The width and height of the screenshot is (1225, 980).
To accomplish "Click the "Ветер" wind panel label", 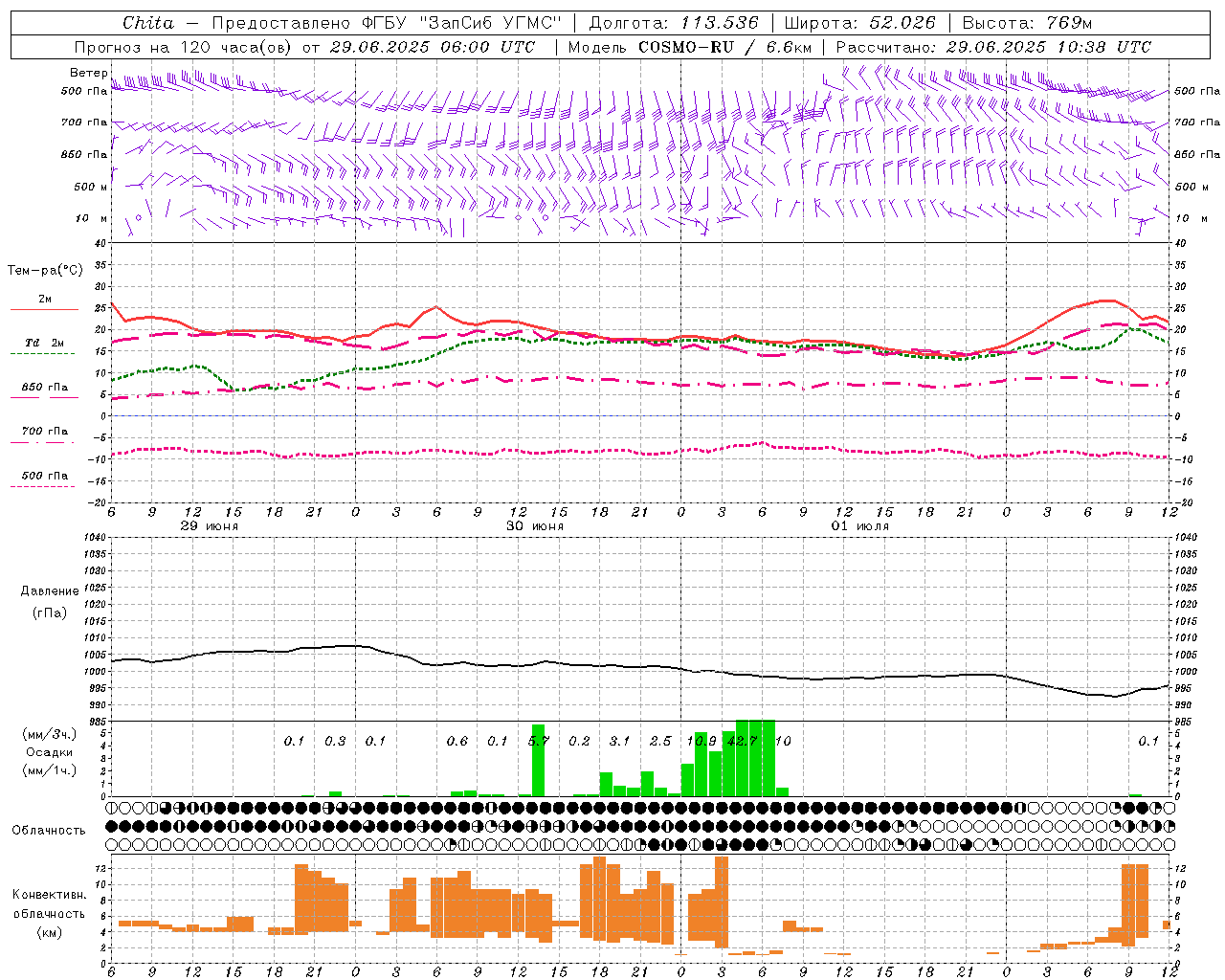I will coord(88,73).
